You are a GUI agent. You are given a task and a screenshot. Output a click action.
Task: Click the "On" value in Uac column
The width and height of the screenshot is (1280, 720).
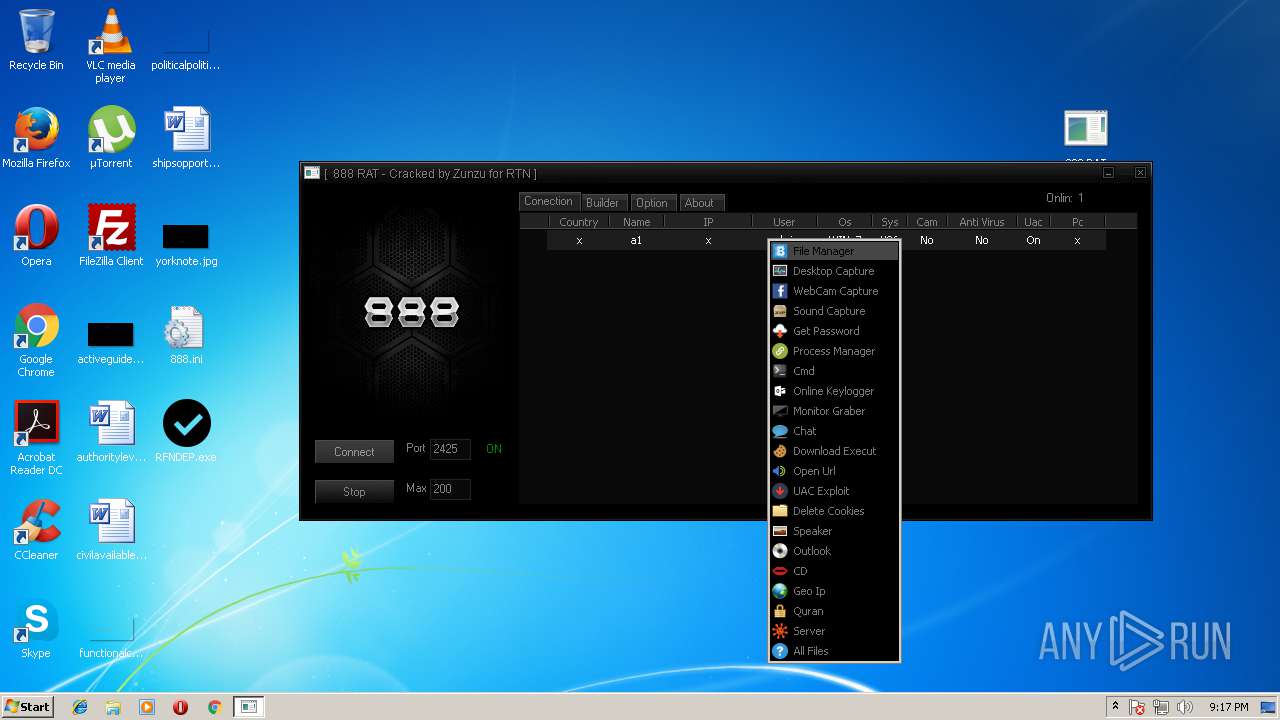tap(1033, 240)
